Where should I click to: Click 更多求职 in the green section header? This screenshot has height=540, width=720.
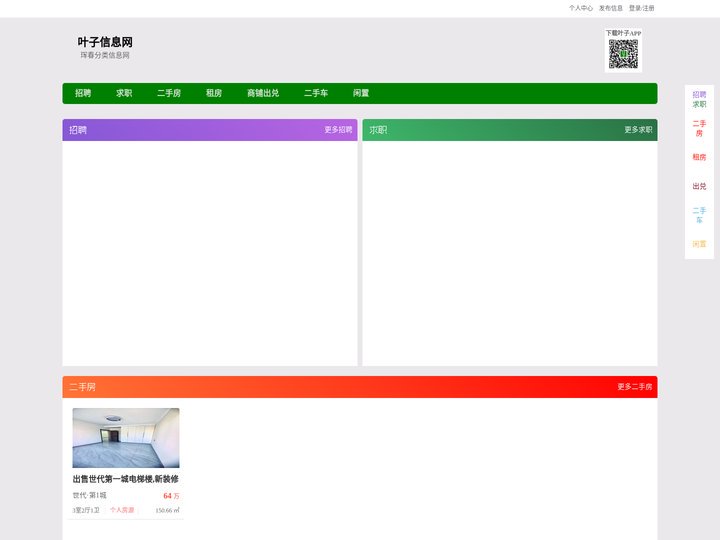pos(638,130)
